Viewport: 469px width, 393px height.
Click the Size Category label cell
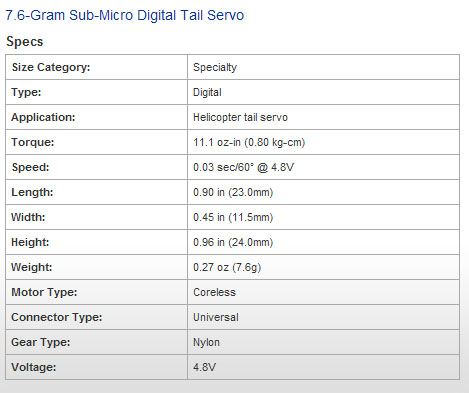coord(97,67)
